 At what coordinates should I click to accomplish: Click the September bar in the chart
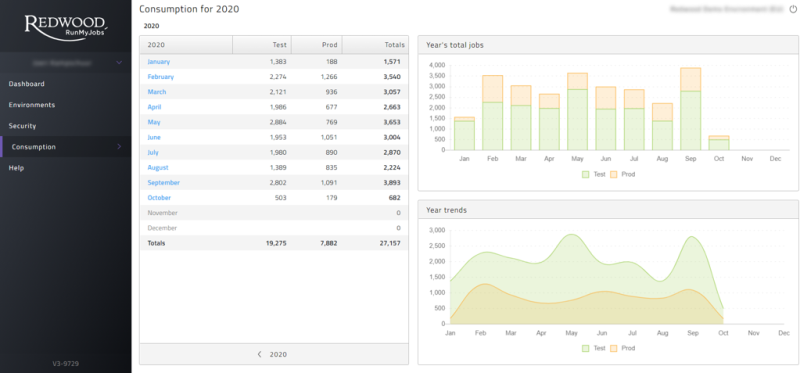[690, 109]
